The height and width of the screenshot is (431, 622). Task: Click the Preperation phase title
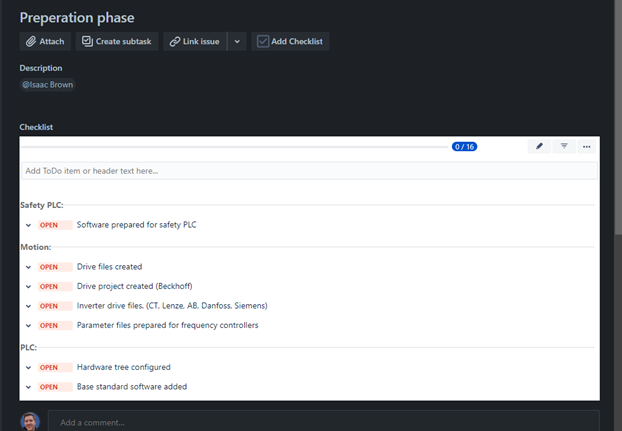[77, 18]
